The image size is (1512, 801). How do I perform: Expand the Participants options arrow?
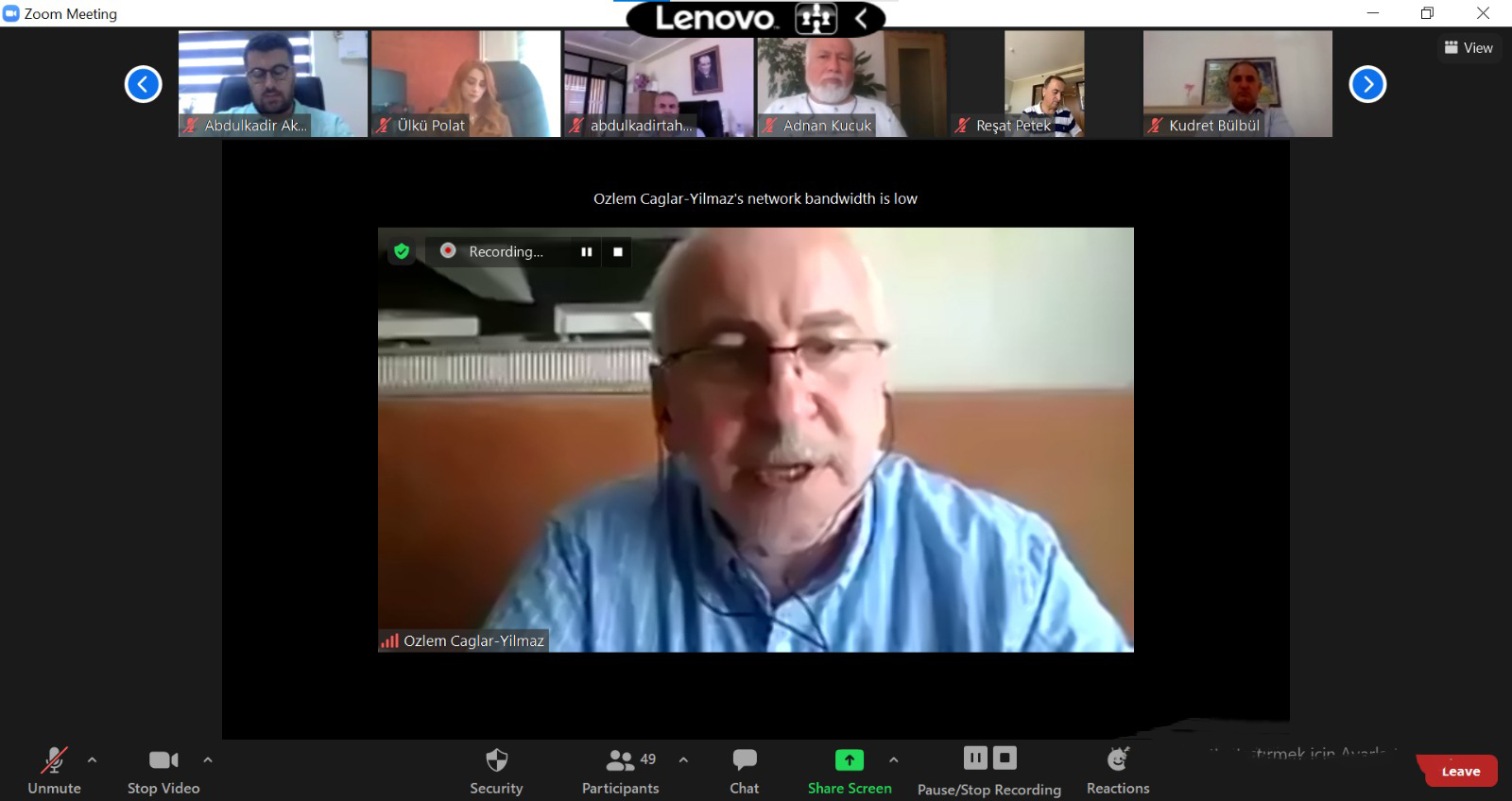coord(683,759)
